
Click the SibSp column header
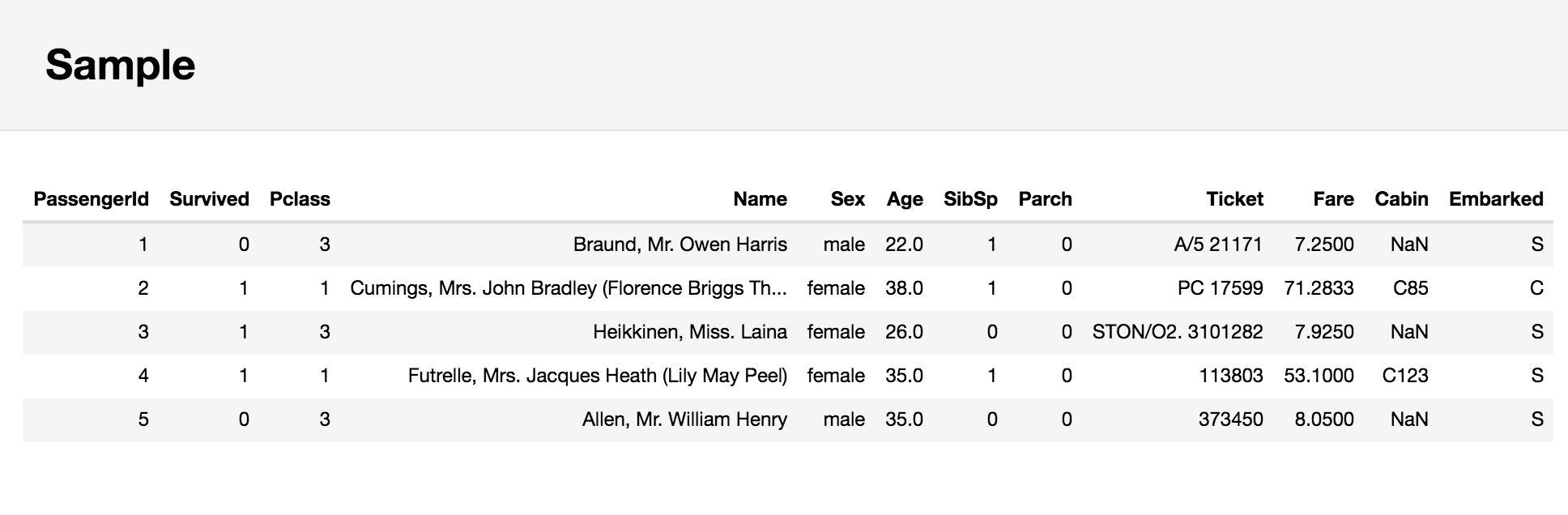(970, 199)
